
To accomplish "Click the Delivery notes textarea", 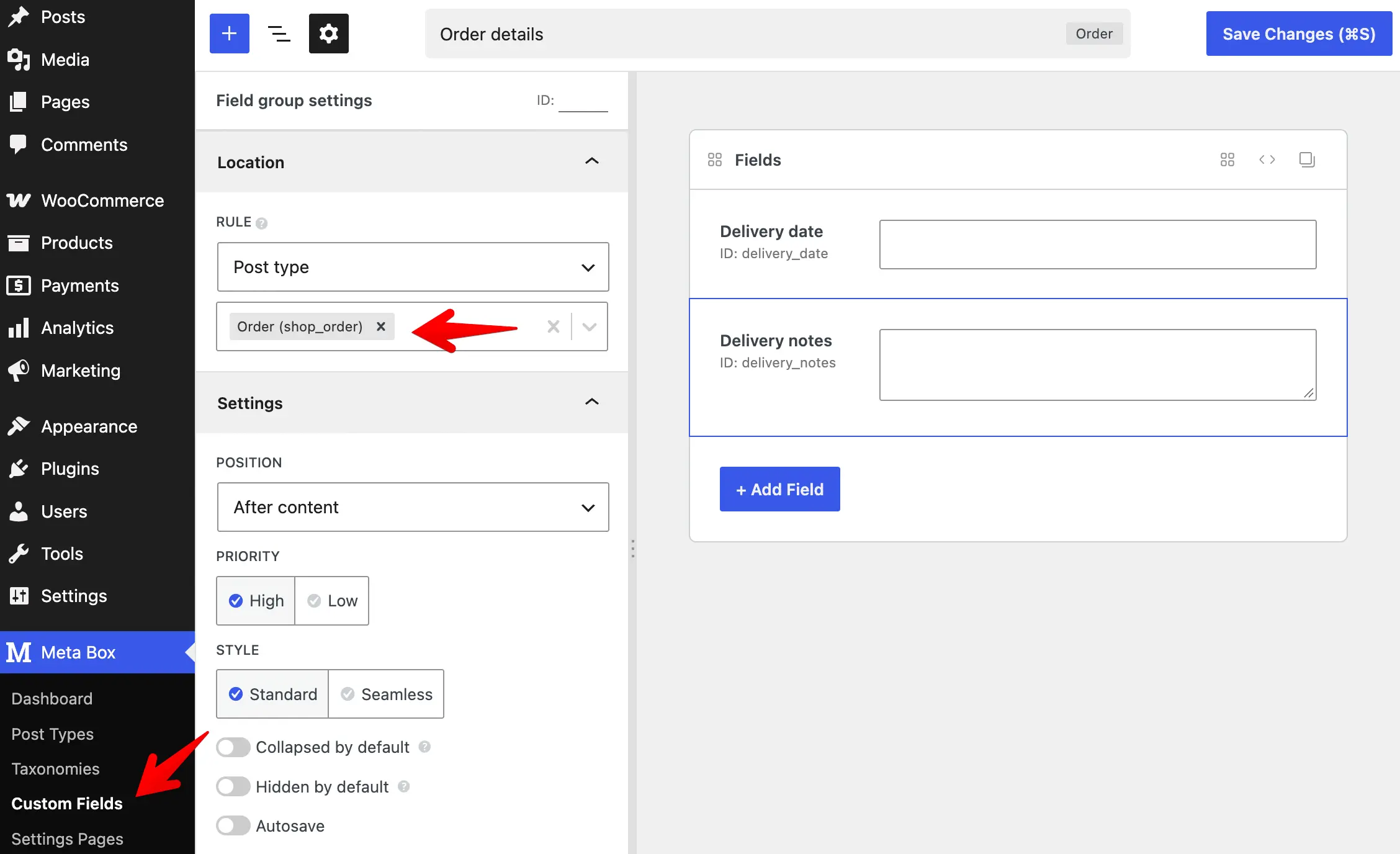I will pyautogui.click(x=1098, y=365).
